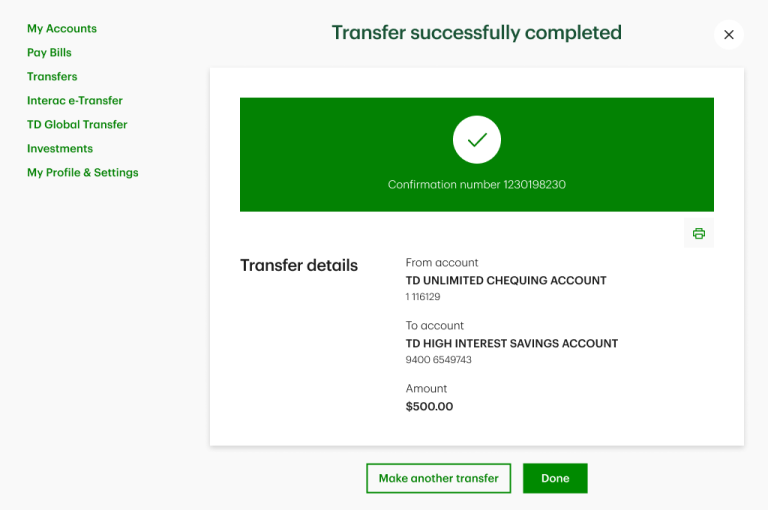Open TD Global Transfer
Viewport: 768px width, 510px height.
(x=77, y=124)
